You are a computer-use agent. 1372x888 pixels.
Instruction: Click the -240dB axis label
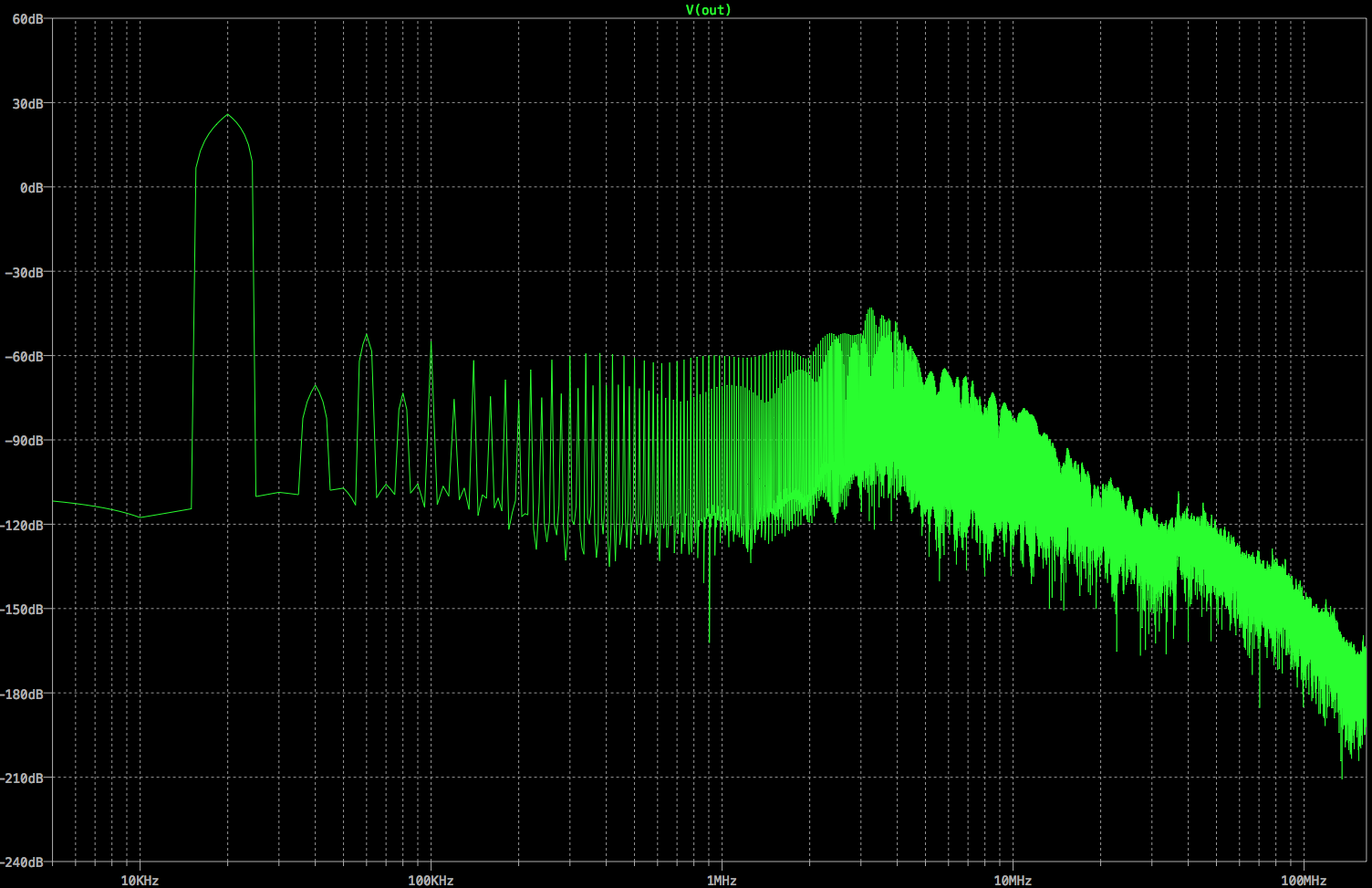click(x=22, y=862)
